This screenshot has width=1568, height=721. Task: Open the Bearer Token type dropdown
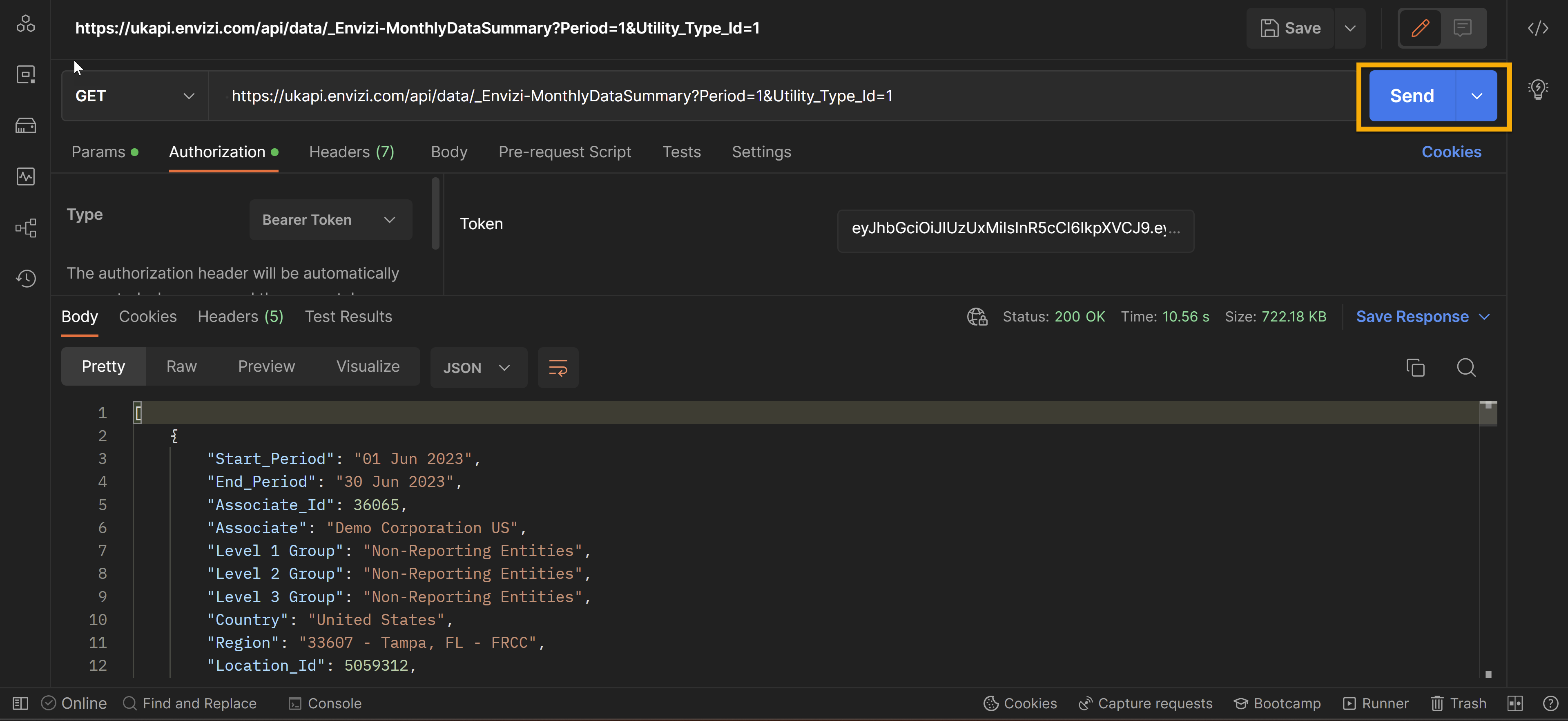tap(330, 220)
